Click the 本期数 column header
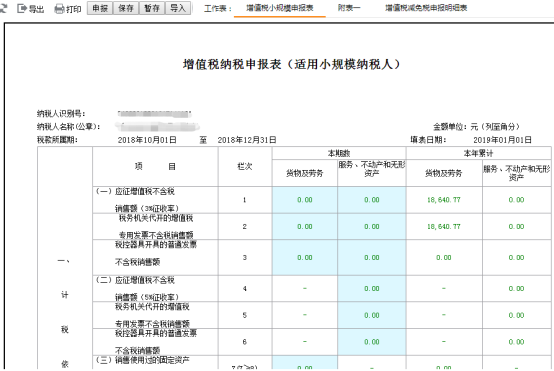The image size is (554, 371). pos(339,153)
